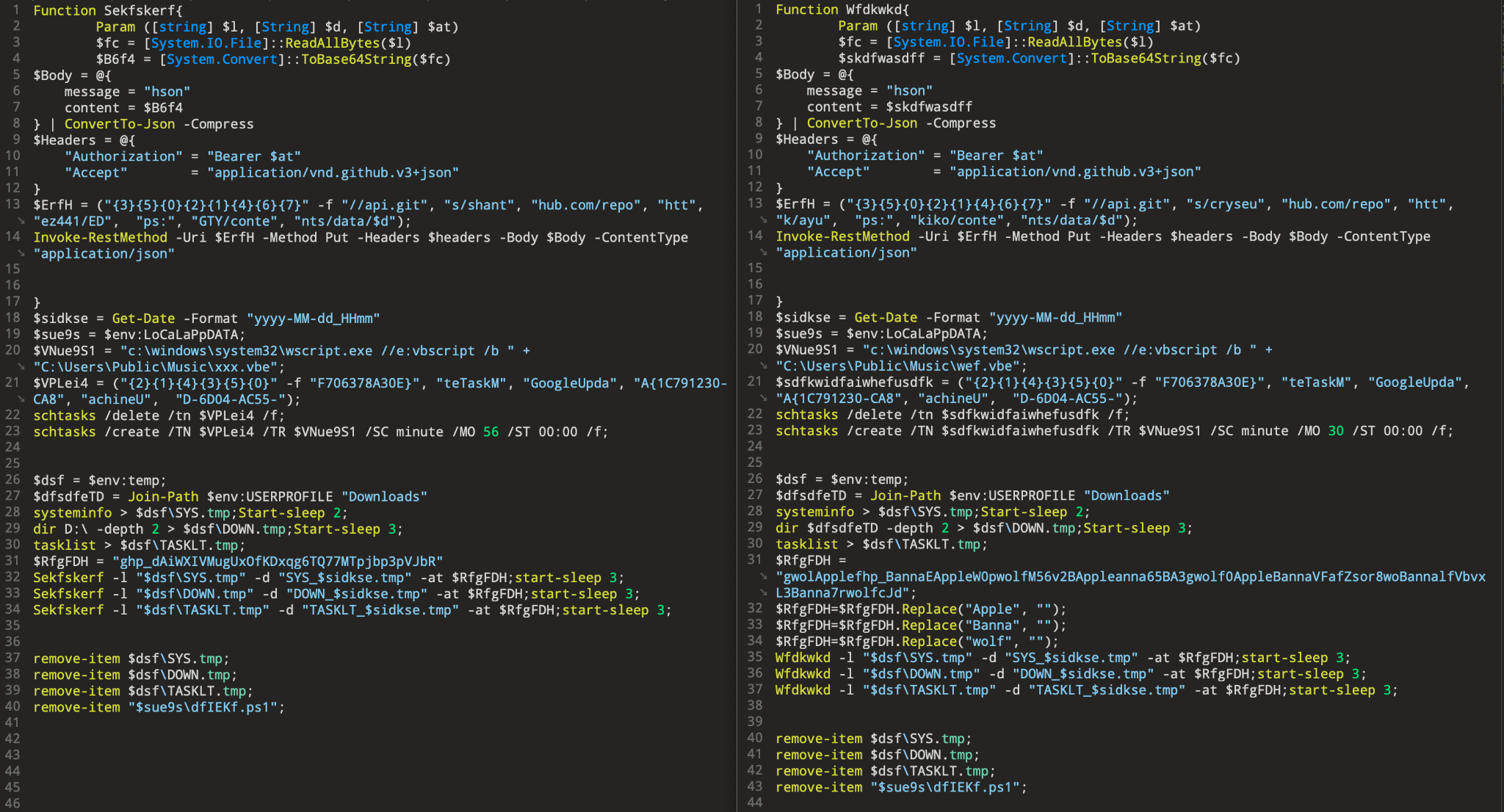Click 'xxx.vbe' path string in left pane

[x=155, y=367]
